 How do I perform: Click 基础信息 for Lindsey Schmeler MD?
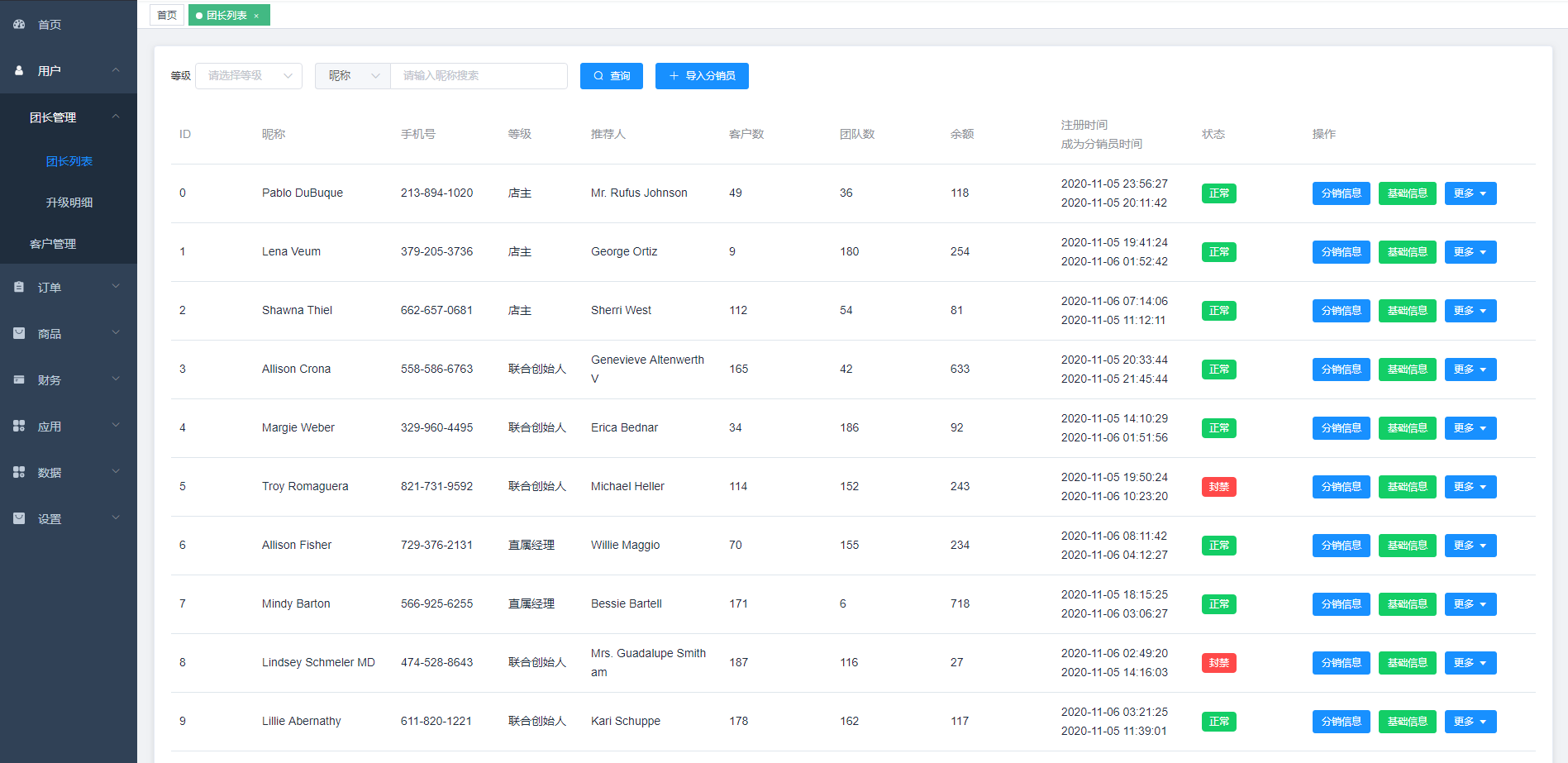[1408, 663]
